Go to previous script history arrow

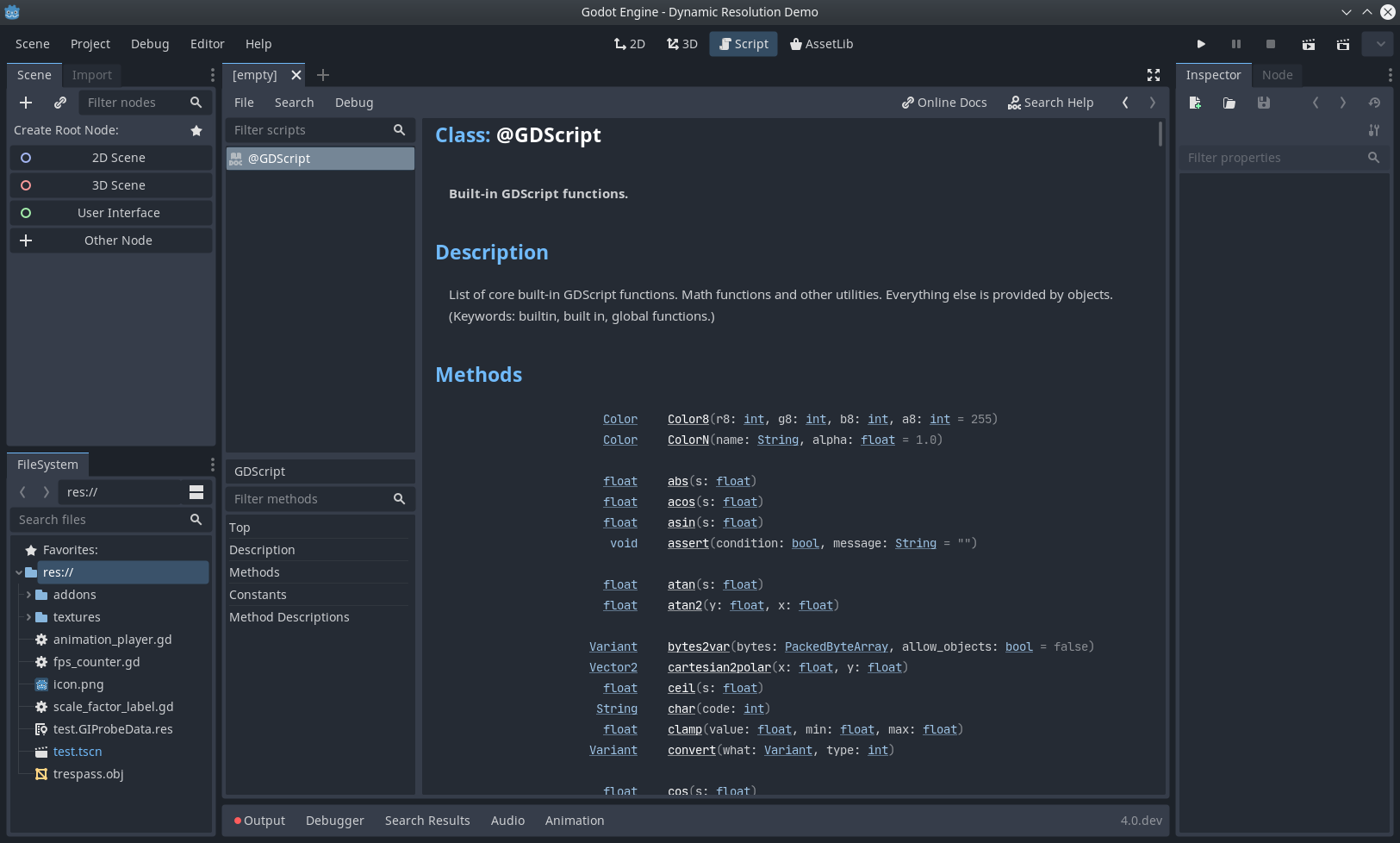(1125, 103)
